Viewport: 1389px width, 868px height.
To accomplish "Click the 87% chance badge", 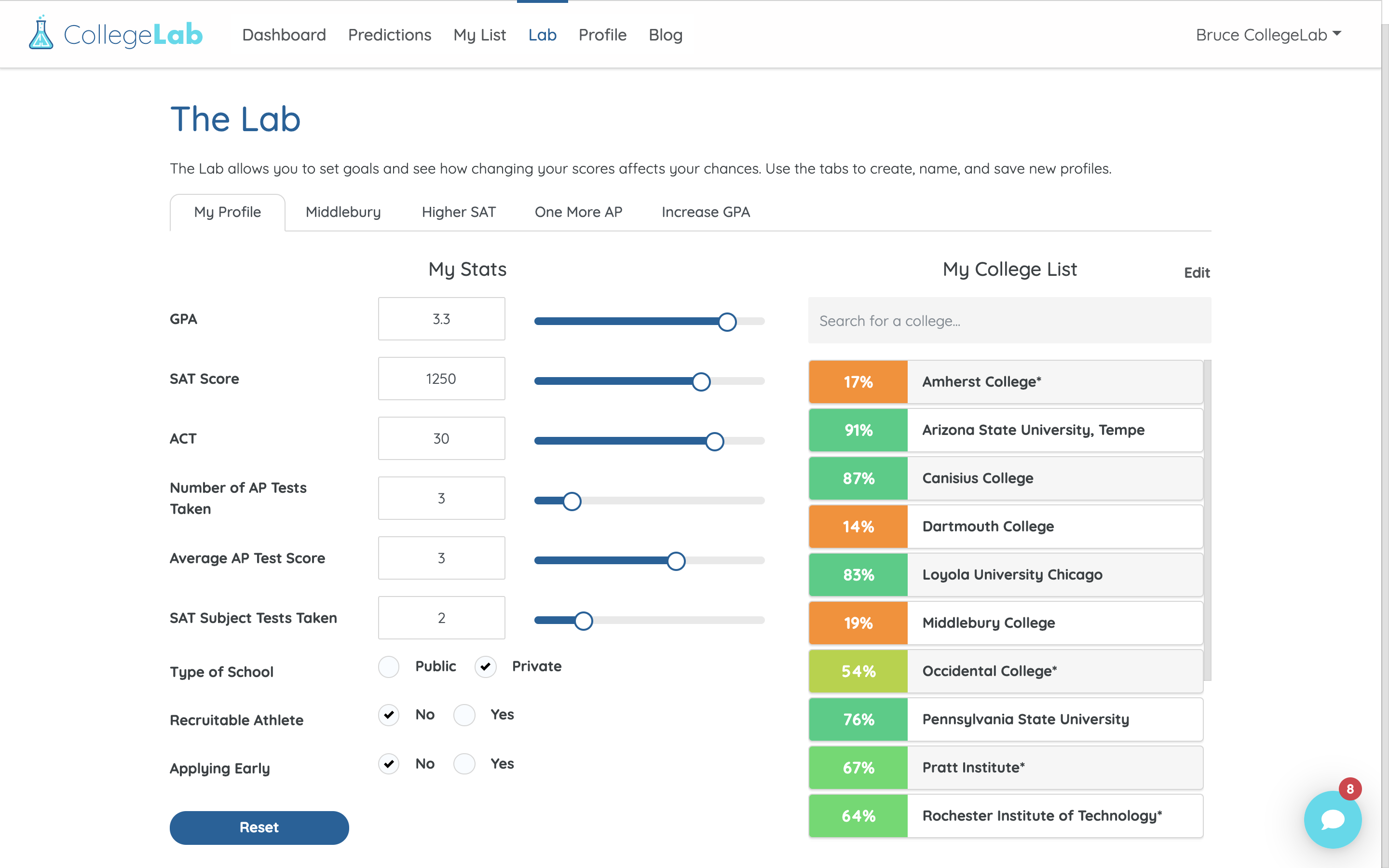I will 858,478.
